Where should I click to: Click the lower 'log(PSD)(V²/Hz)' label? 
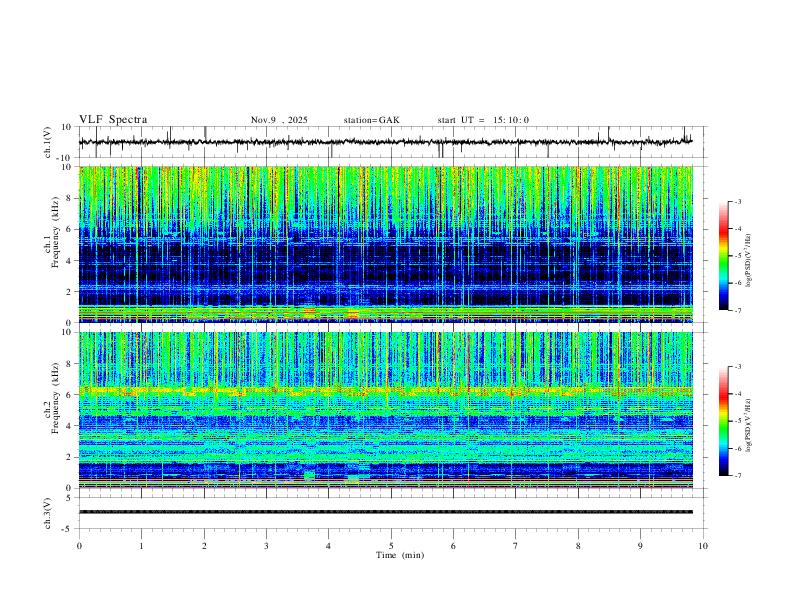click(x=748, y=426)
